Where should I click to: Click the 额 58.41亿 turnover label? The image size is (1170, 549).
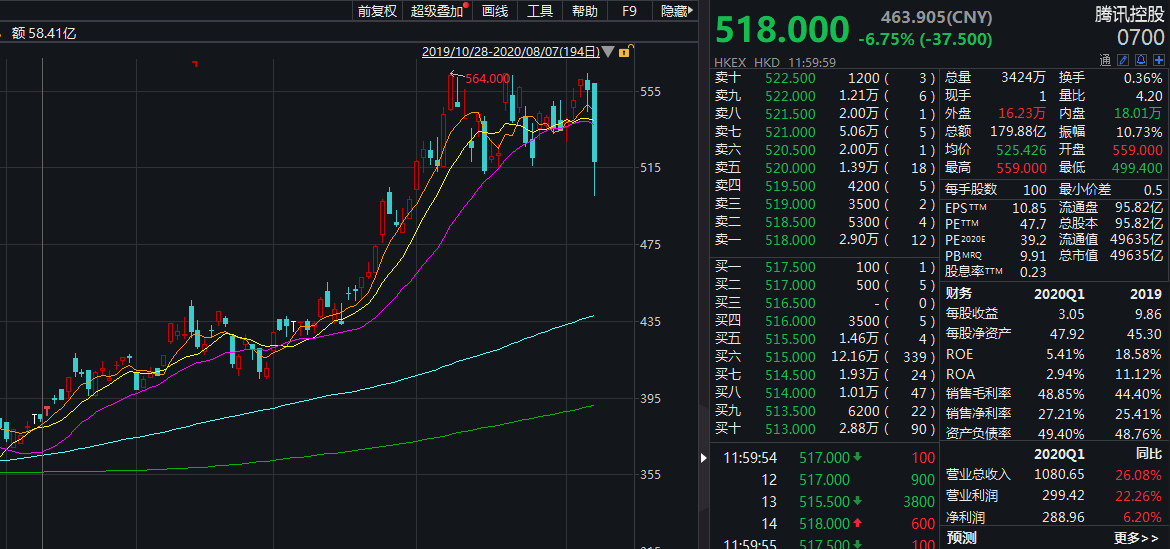[x=44, y=33]
